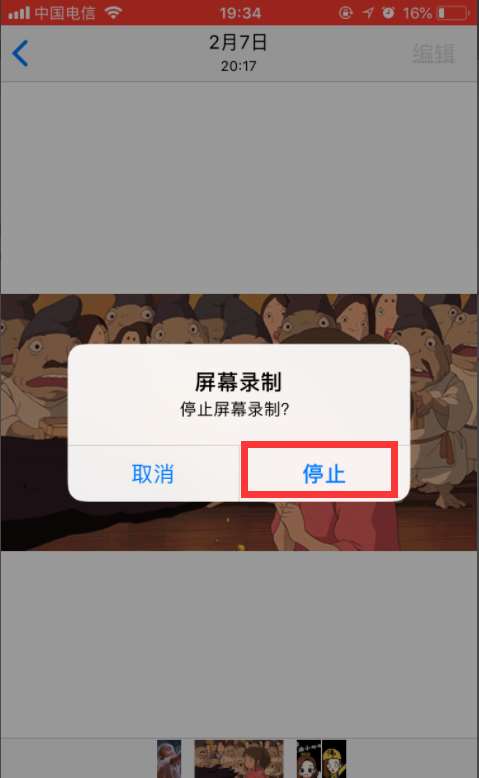479x778 pixels.
Task: Tap the location arrow status icon
Action: tap(368, 13)
